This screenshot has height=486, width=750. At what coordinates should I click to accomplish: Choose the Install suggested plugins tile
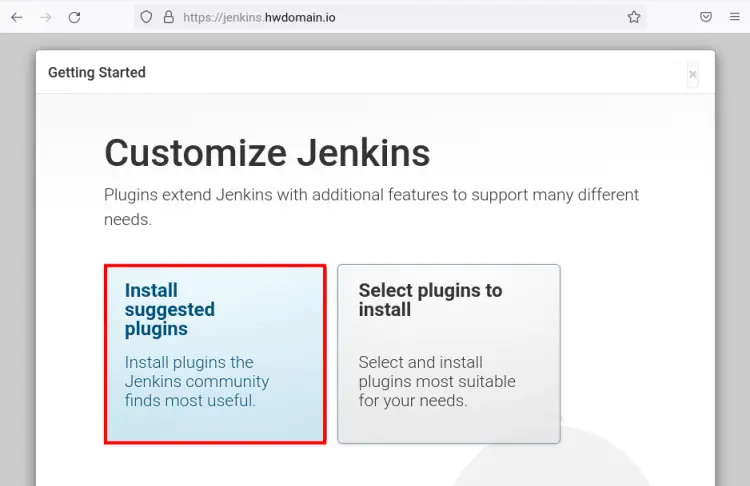tap(215, 354)
